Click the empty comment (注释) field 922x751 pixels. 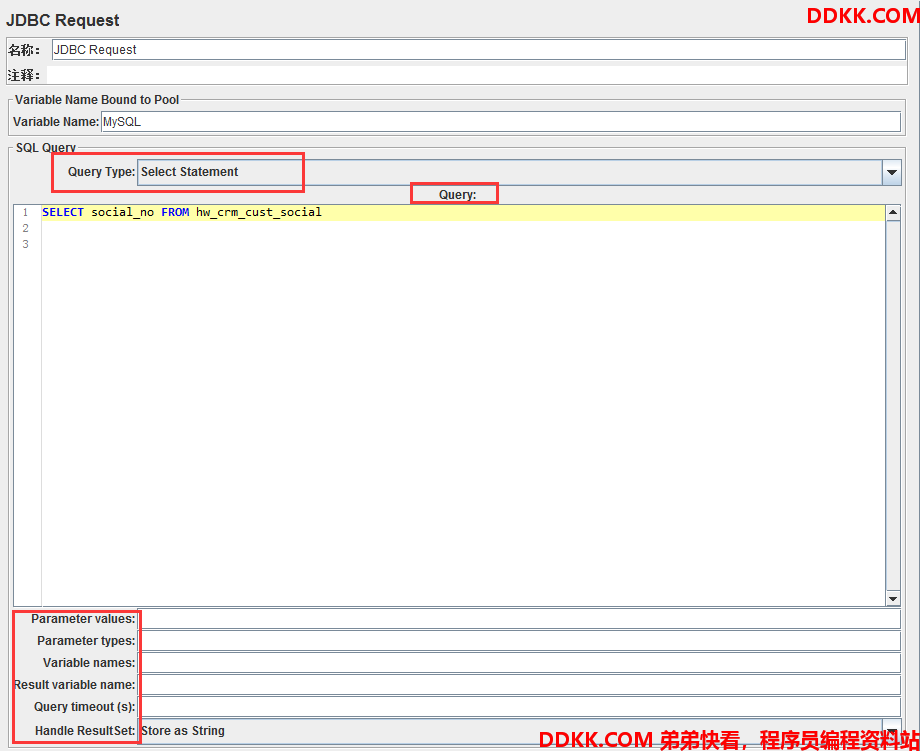[x=477, y=75]
